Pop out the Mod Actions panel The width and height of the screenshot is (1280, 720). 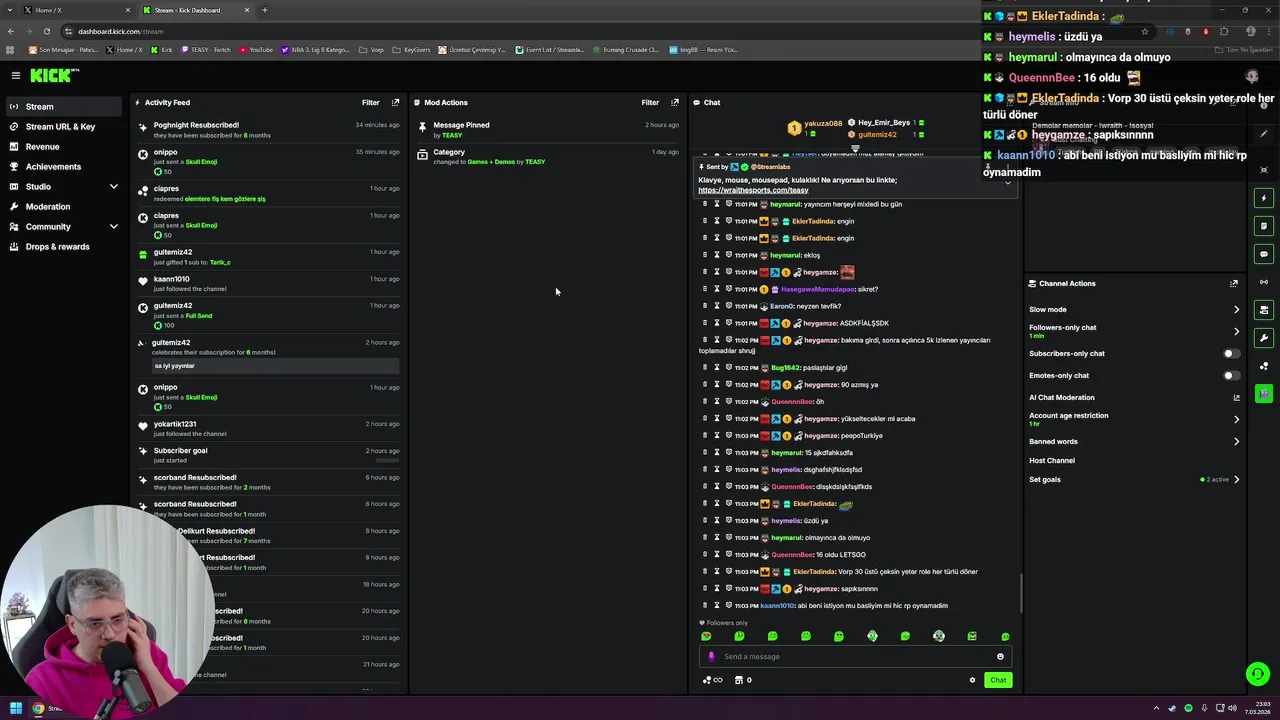(x=675, y=102)
